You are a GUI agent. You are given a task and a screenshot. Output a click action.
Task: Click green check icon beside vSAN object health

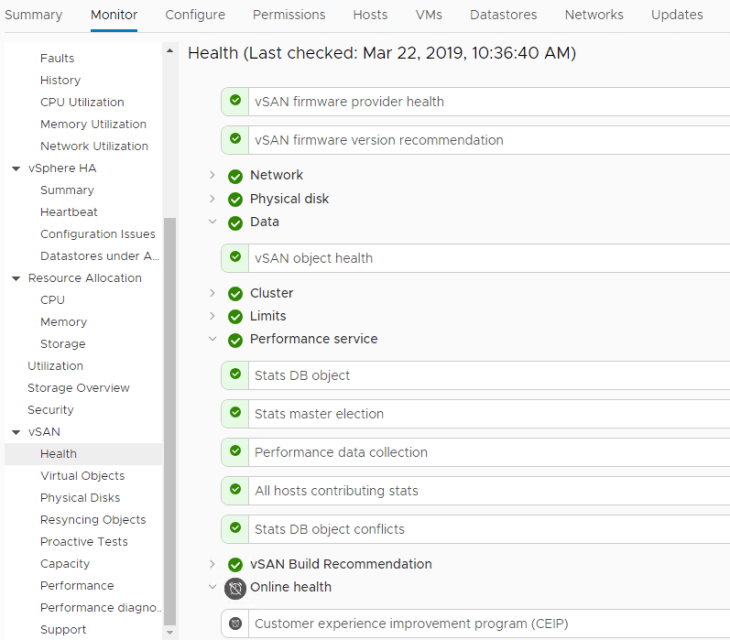pyautogui.click(x=235, y=258)
